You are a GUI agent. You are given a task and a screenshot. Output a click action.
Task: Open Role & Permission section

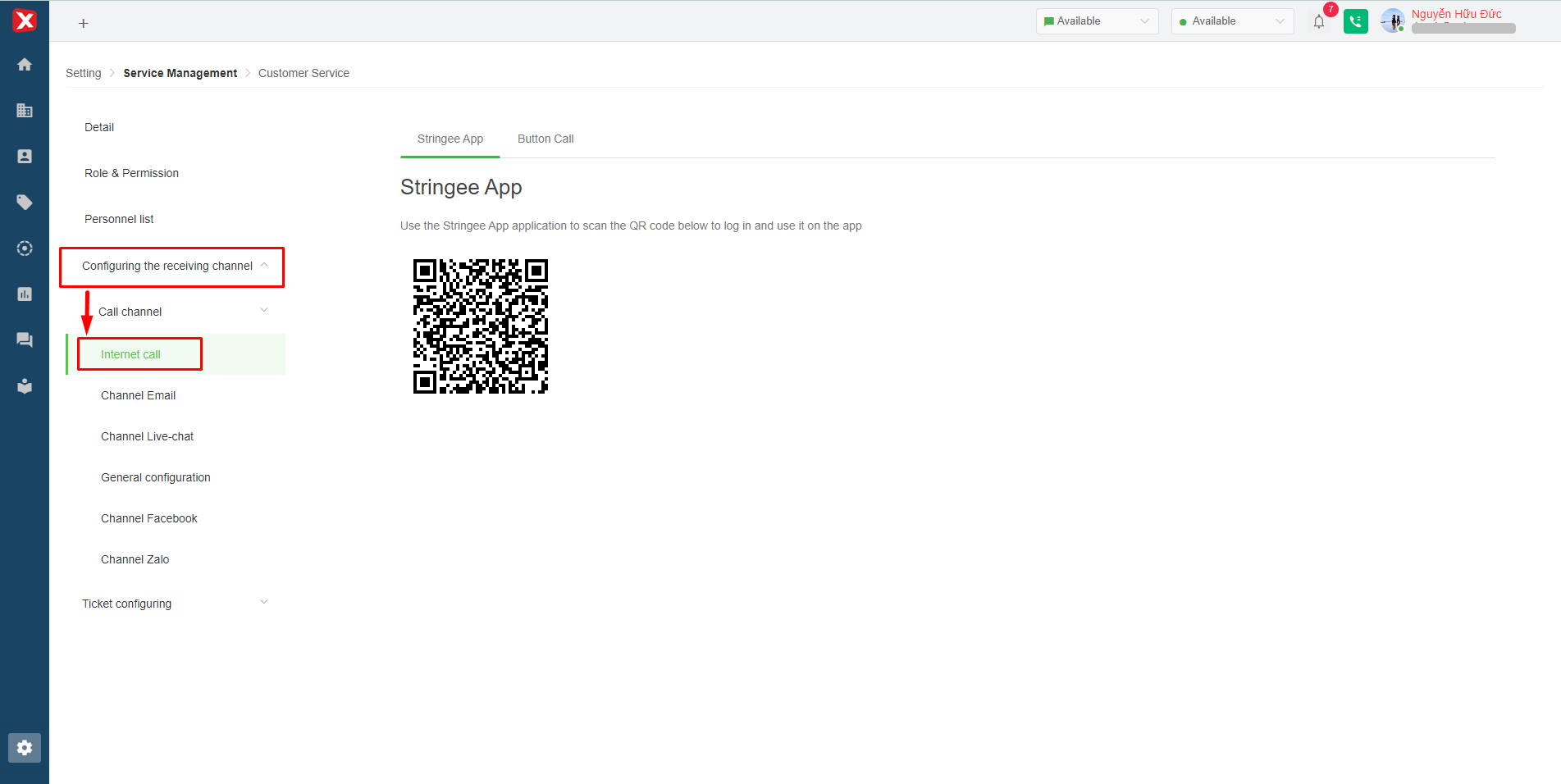pyautogui.click(x=131, y=173)
